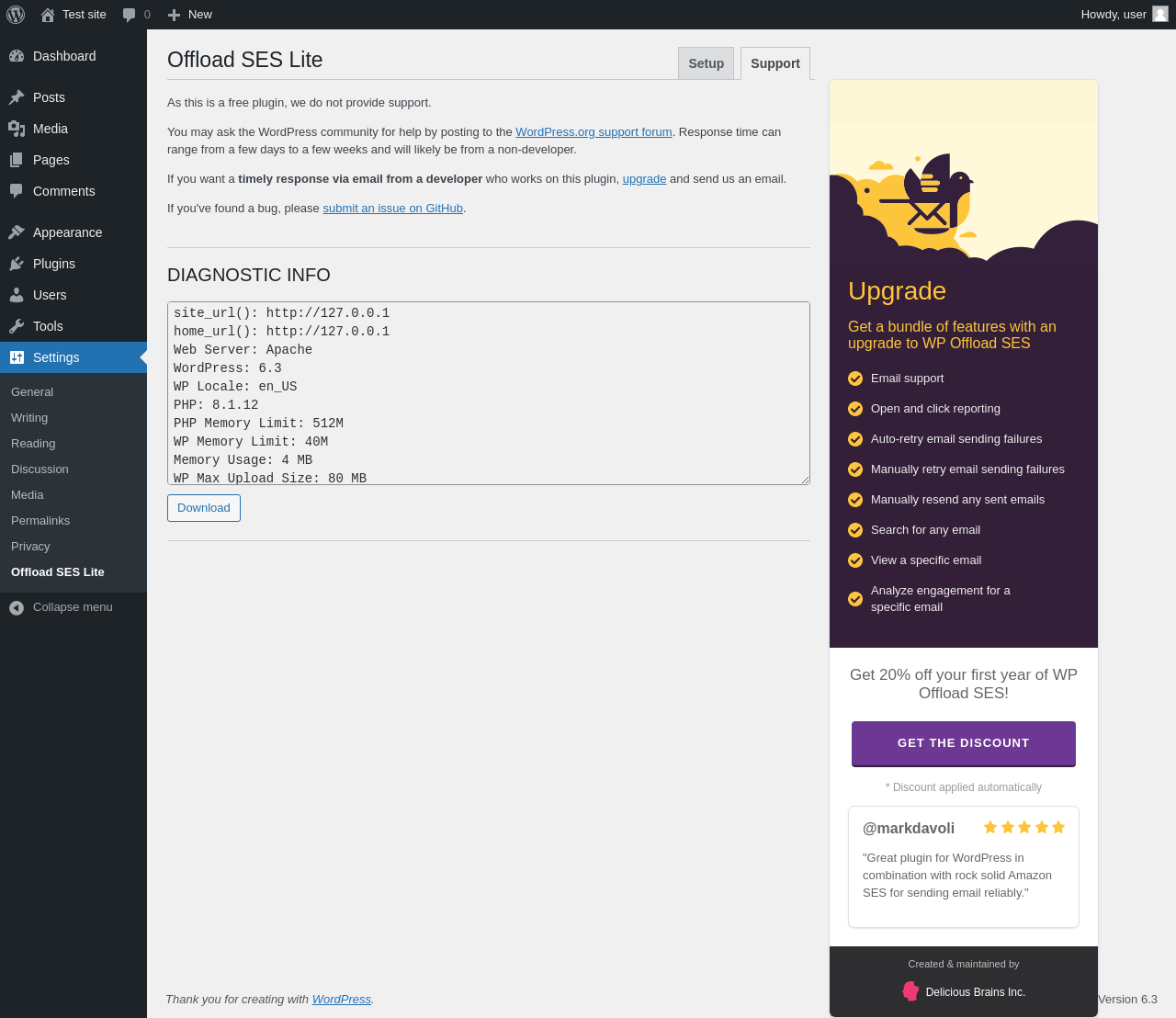Click the Collapse menu arrow icon

[x=17, y=607]
